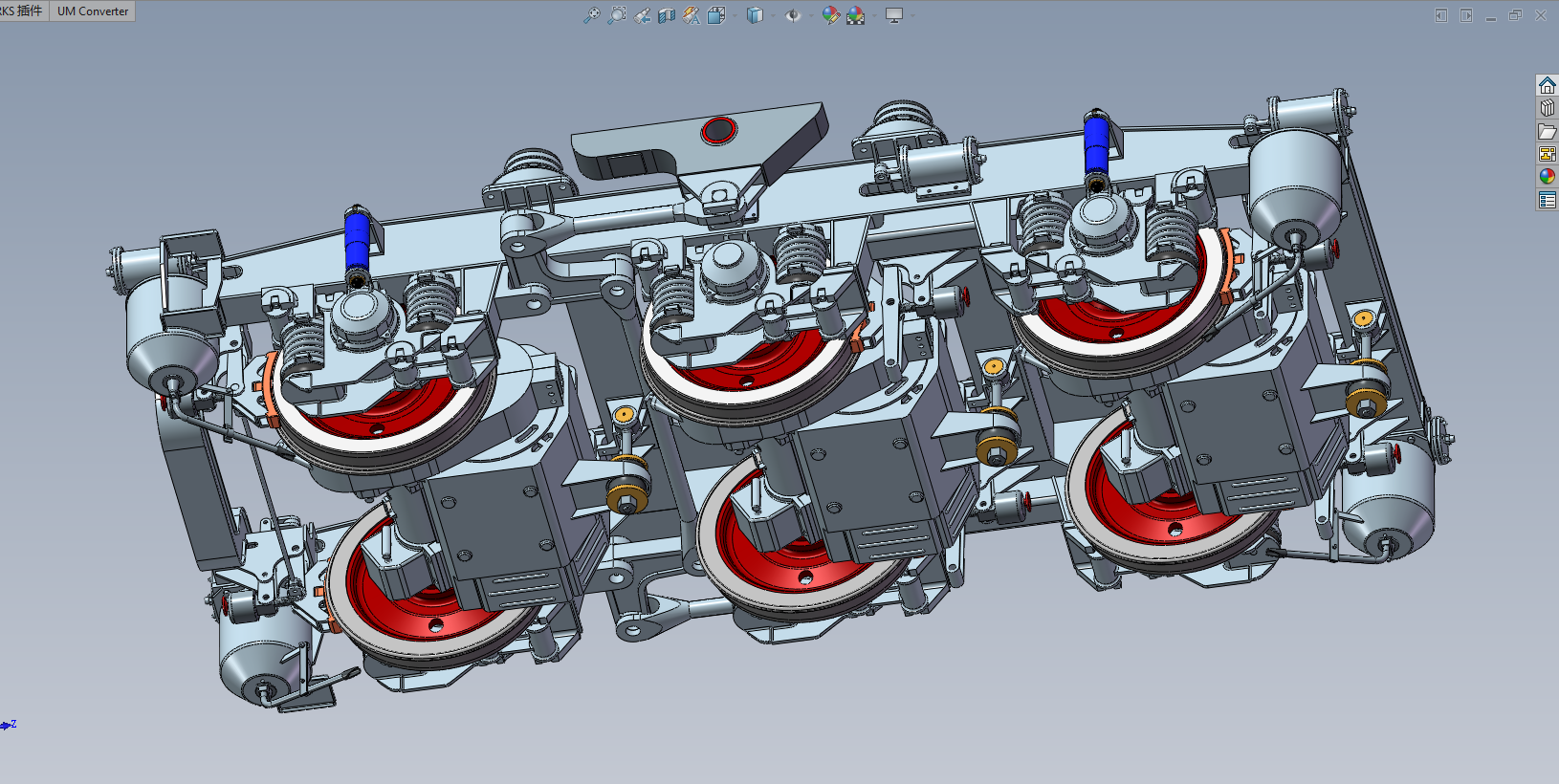Click the Display Style cube icon
Image resolution: width=1559 pixels, height=784 pixels.
(755, 15)
